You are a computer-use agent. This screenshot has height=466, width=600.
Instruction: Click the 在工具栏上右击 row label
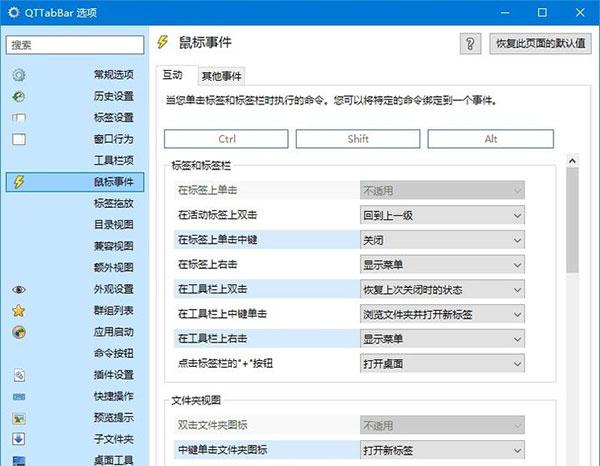[212, 339]
